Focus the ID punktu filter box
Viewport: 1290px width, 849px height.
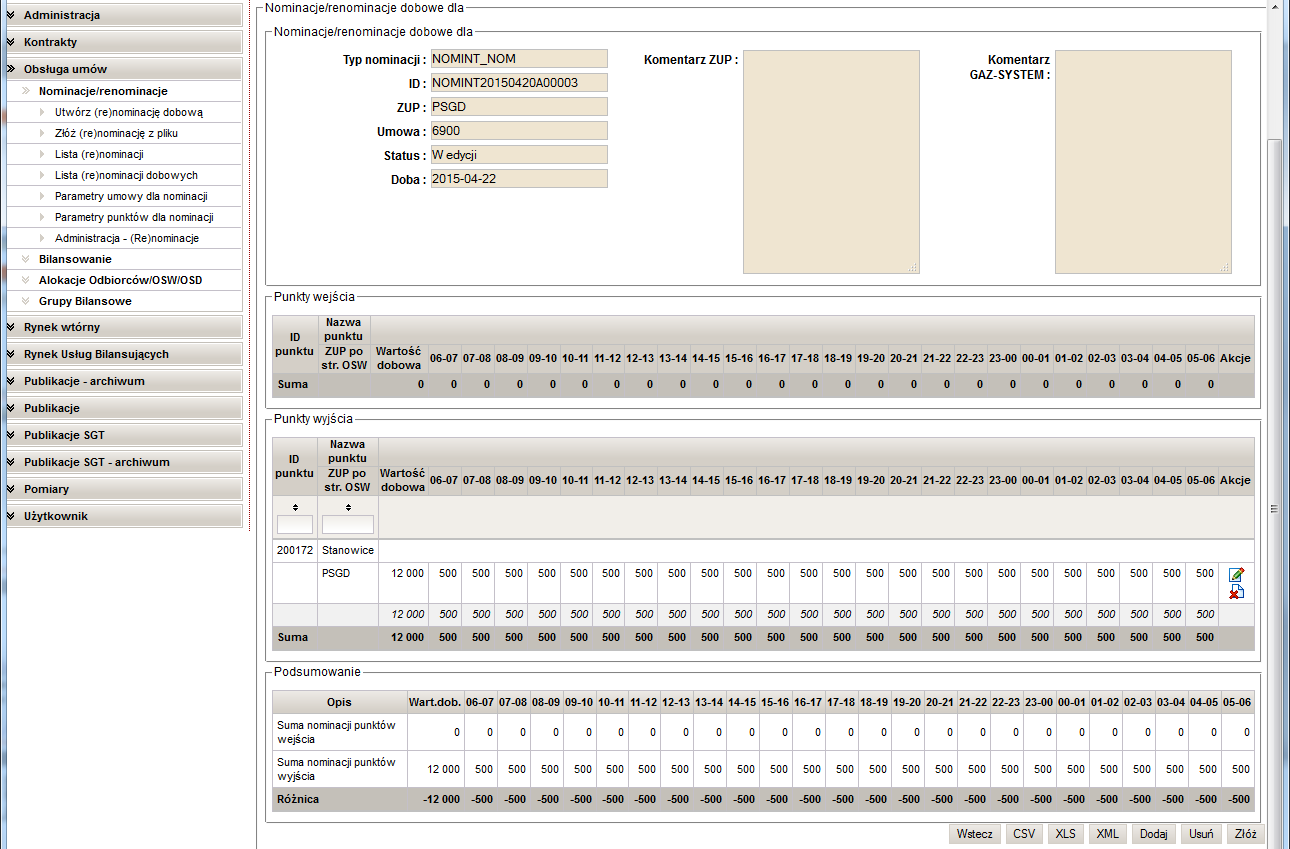295,525
